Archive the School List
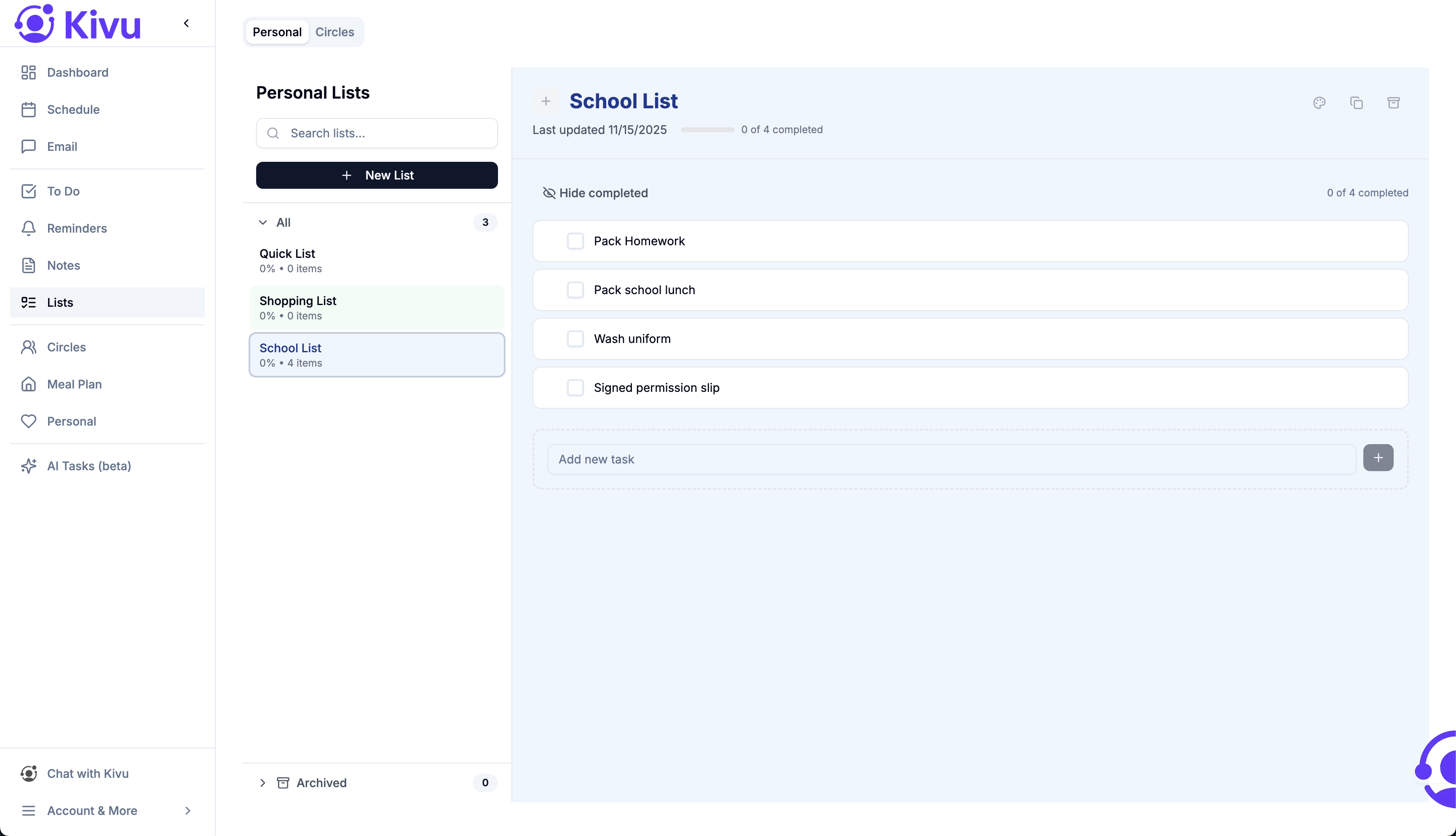 point(1394,103)
